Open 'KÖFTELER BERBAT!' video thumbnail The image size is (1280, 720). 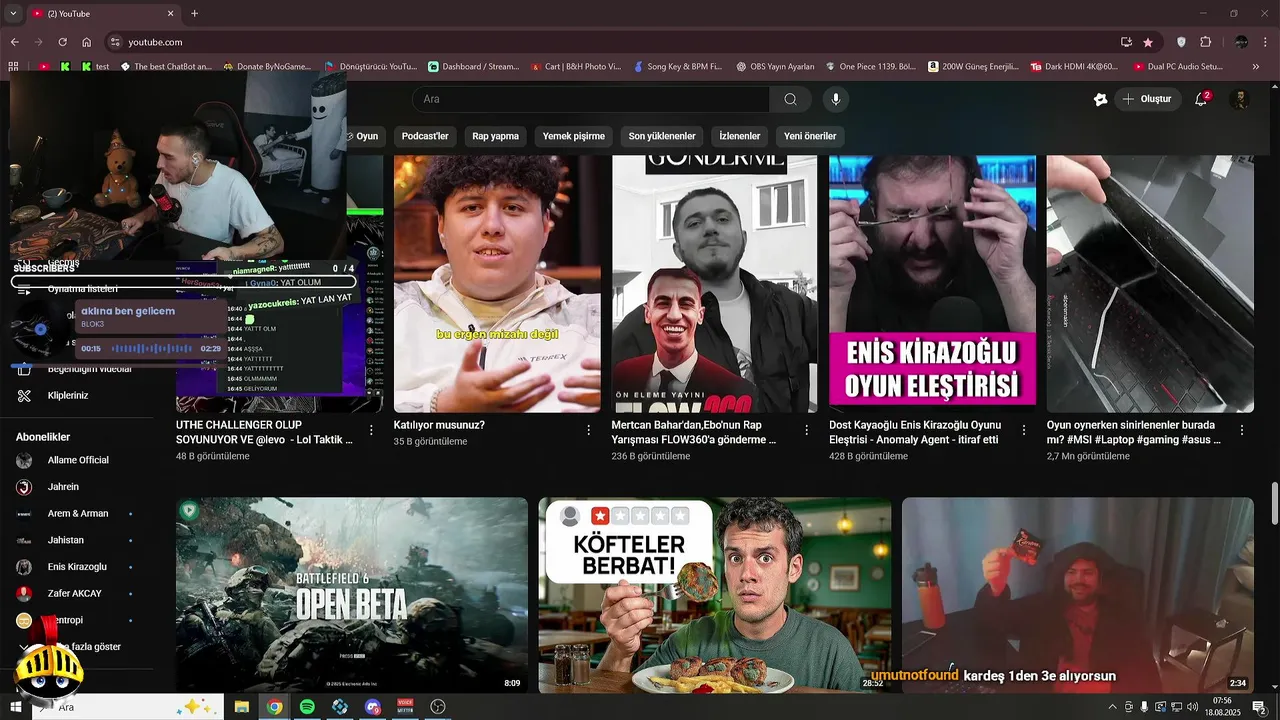click(715, 595)
